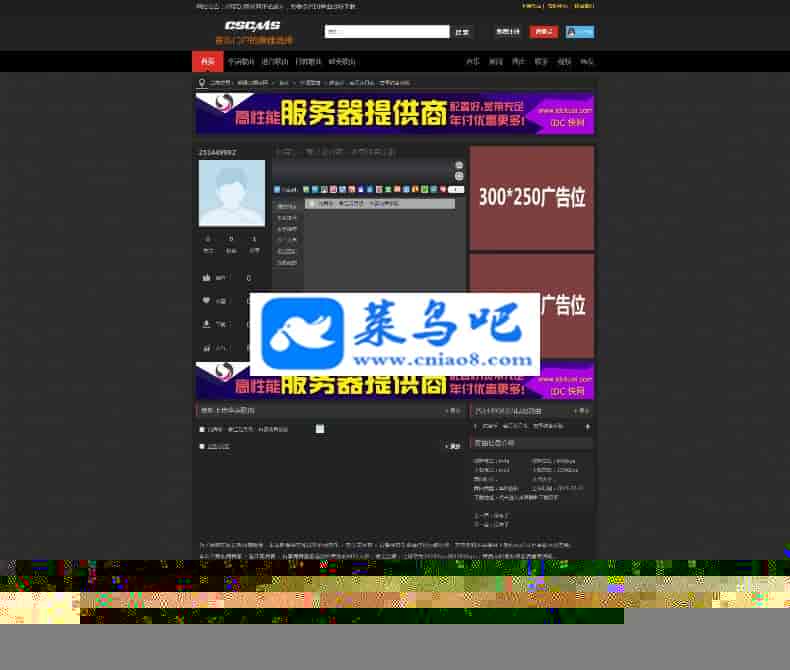Tick the second checkbox in the song list

point(202,446)
